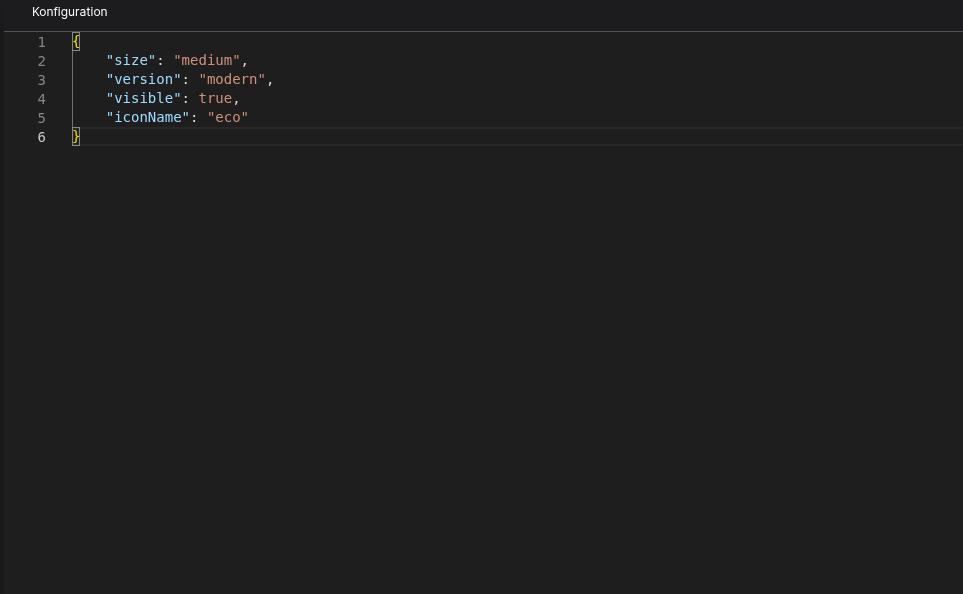
Task: Select line number 3 in the gutter
Action: coord(41,80)
